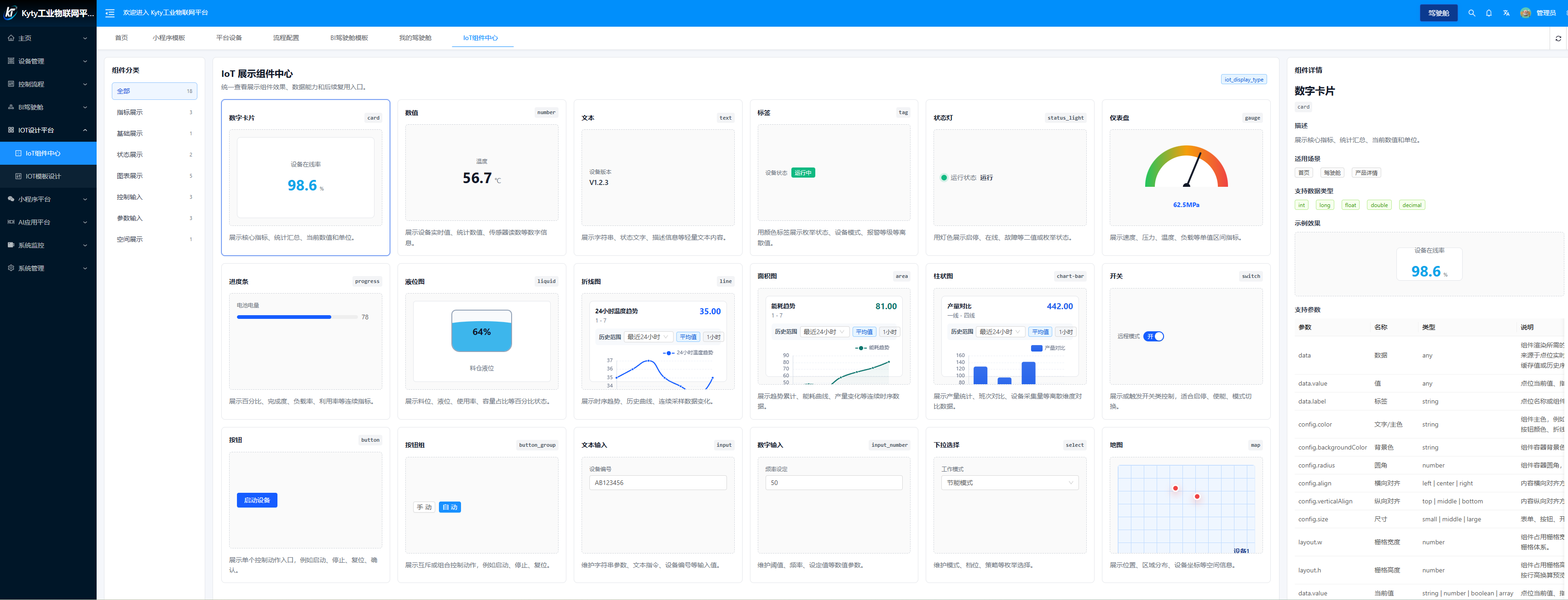Filter by 图表展示 category
Image resolution: width=1568 pixels, height=600 pixels.
click(x=155, y=176)
